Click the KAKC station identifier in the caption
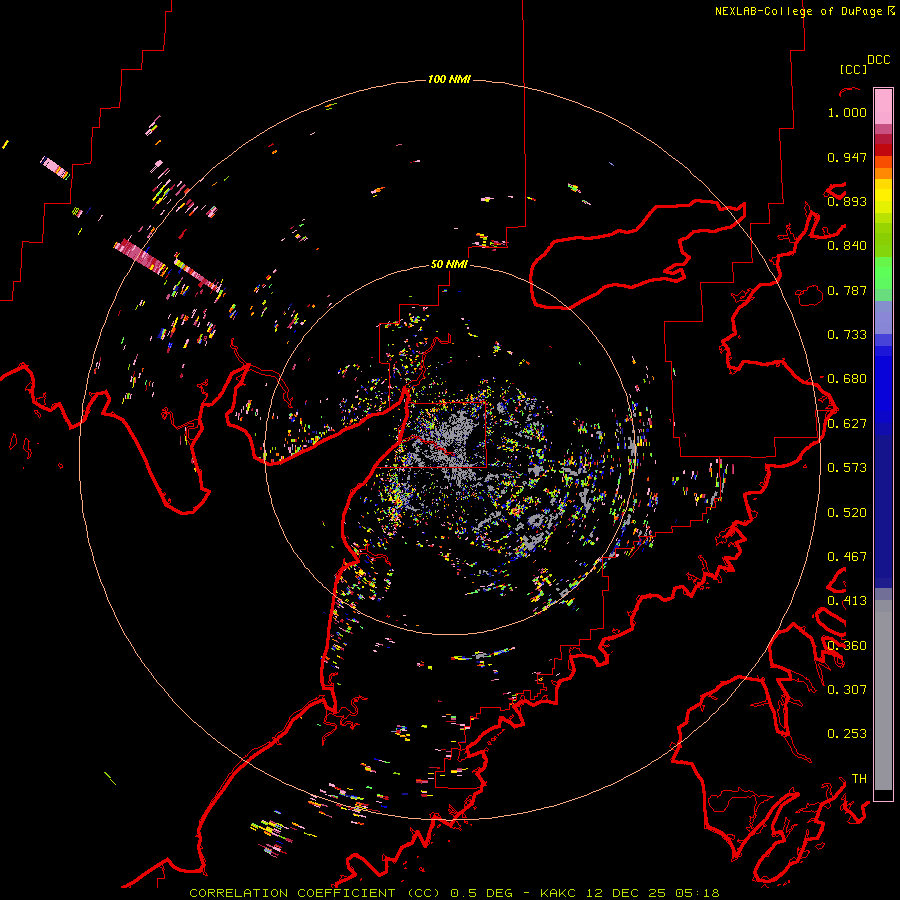Image resolution: width=900 pixels, height=900 pixels. click(560, 893)
